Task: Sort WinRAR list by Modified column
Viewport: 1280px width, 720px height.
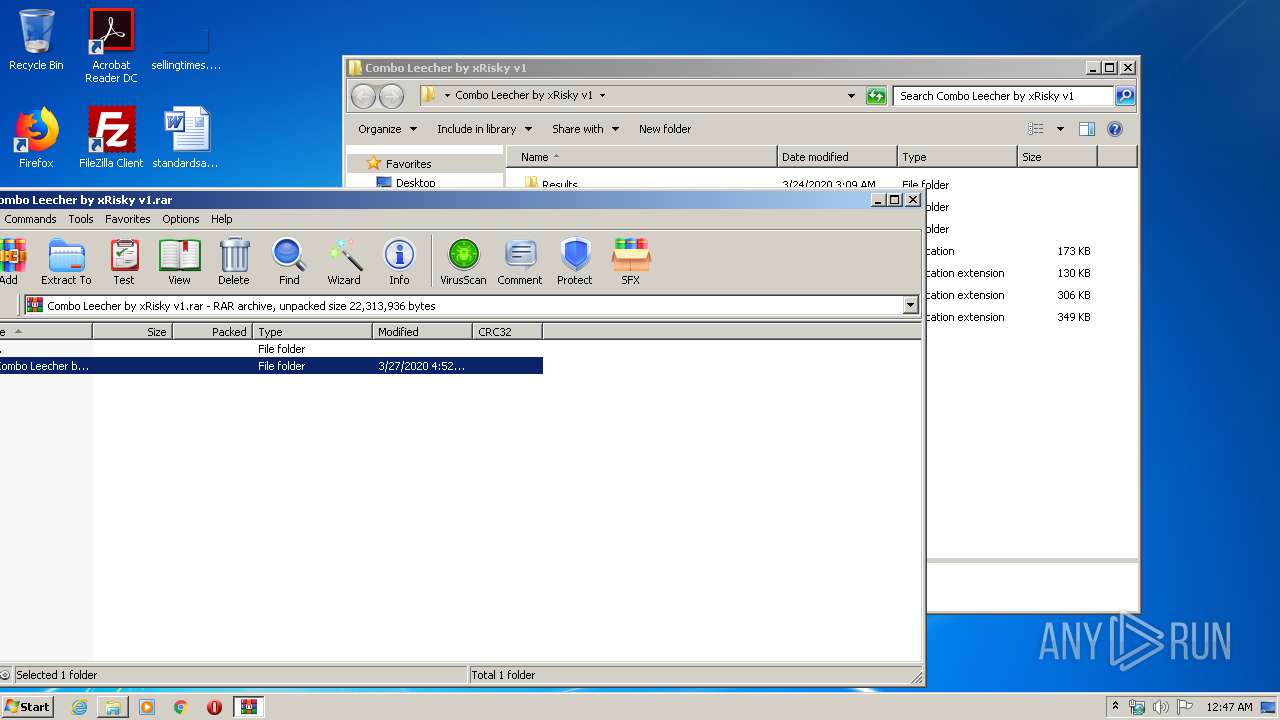Action: point(422,332)
